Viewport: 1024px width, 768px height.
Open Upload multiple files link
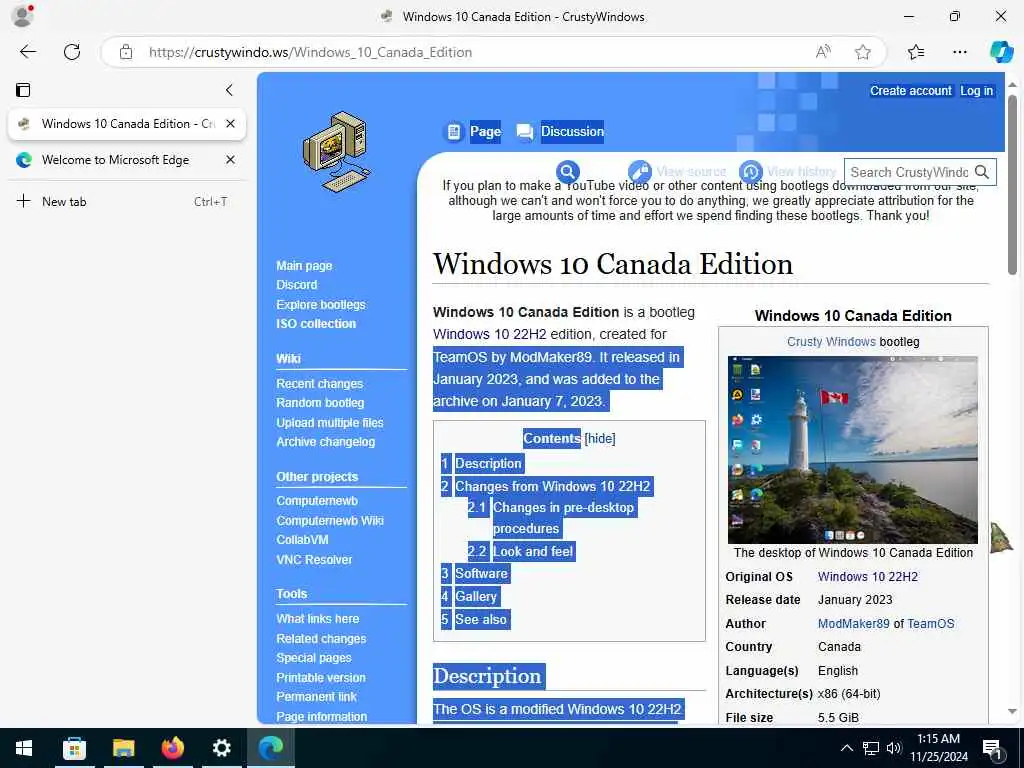(330, 423)
